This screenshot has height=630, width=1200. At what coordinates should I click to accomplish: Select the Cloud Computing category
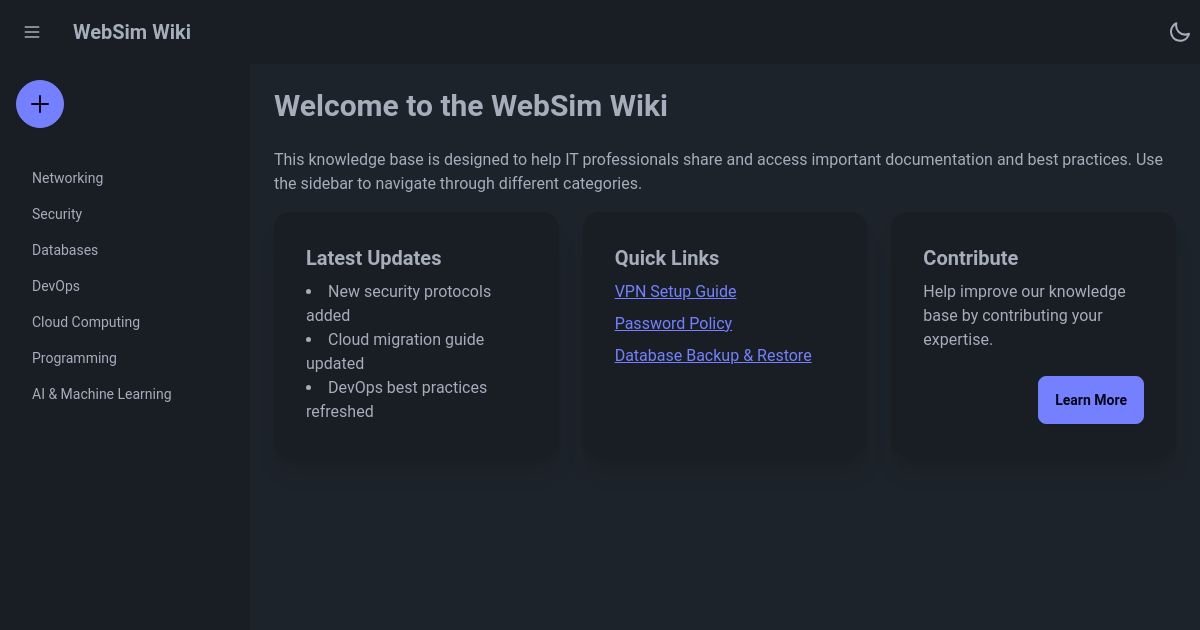[x=86, y=322]
